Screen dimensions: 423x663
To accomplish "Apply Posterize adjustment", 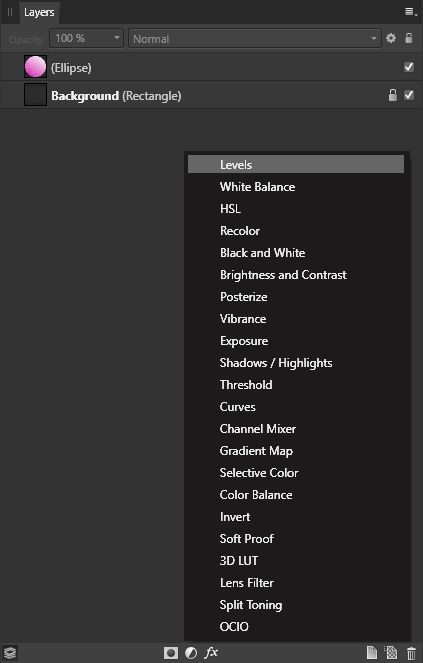I will point(296,296).
